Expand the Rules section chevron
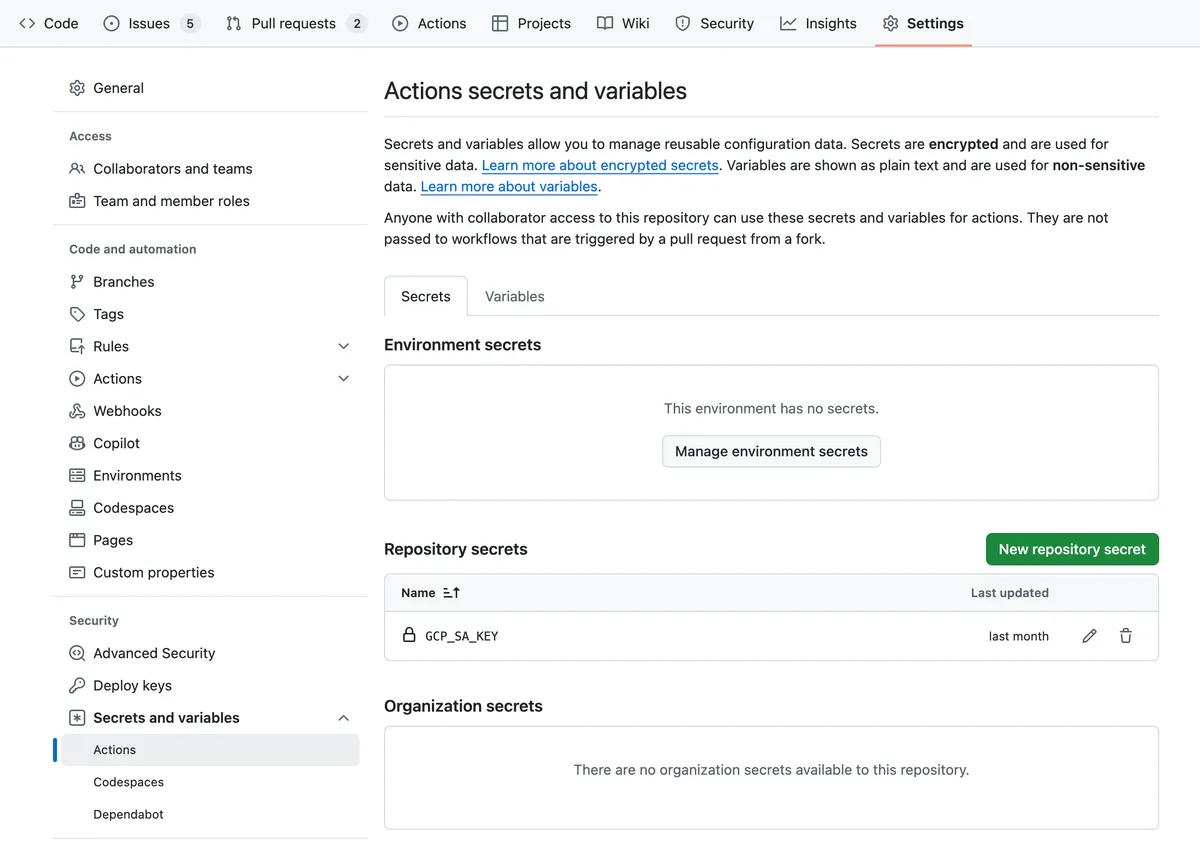 click(344, 346)
